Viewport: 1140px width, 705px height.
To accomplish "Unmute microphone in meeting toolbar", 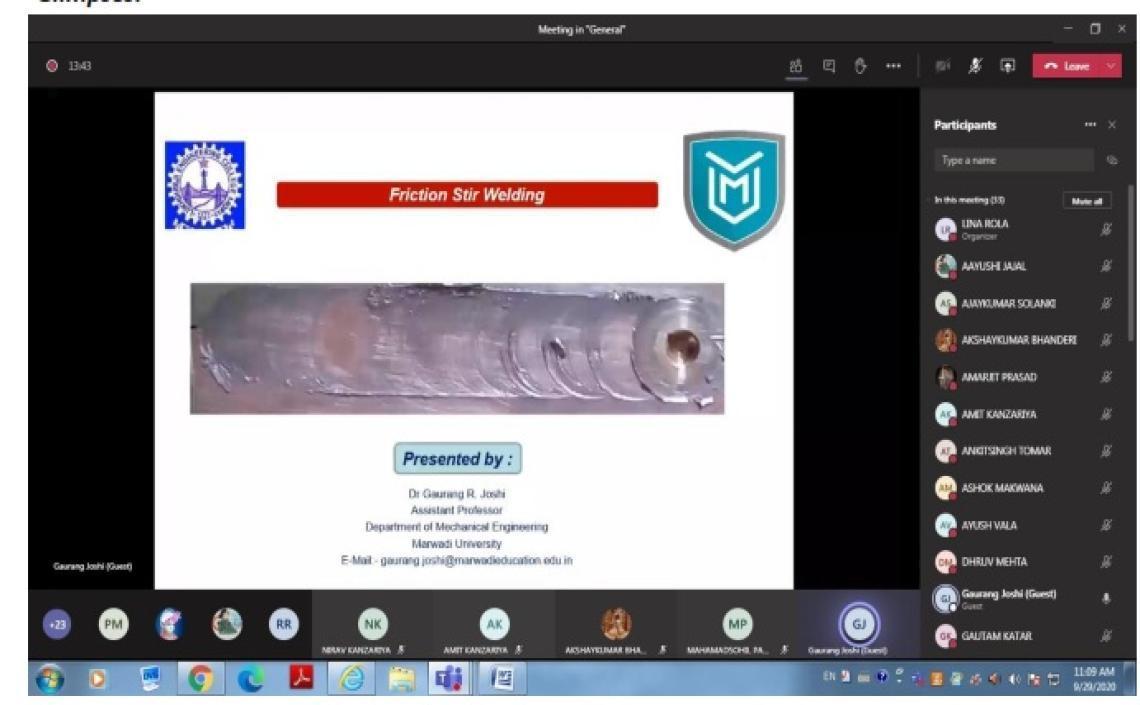I will coord(976,66).
